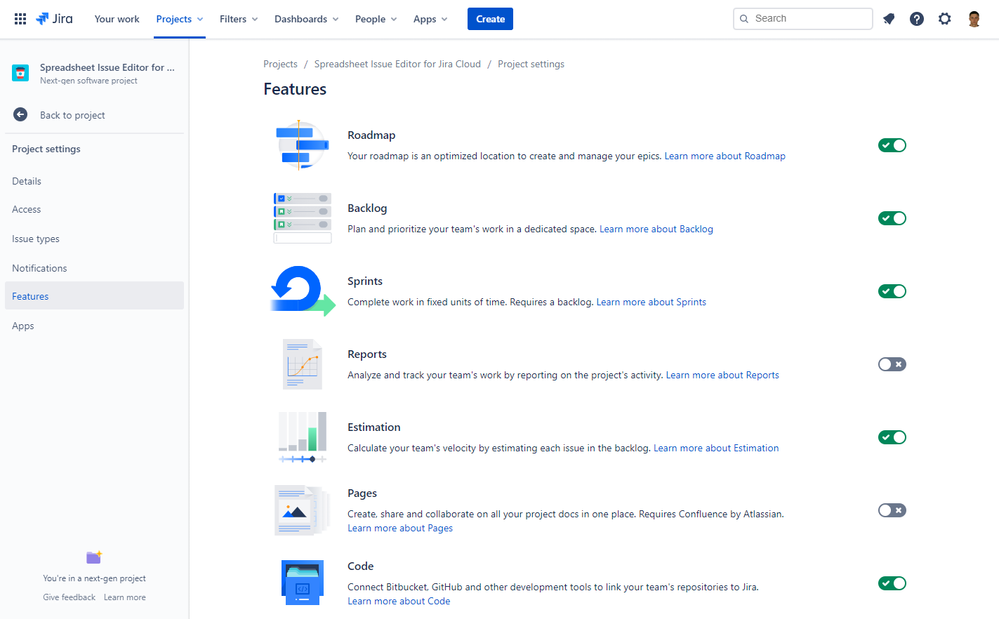Click the Spreadsheet Issue Editor project name
Viewport: 999px width, 619px height.
tap(107, 68)
